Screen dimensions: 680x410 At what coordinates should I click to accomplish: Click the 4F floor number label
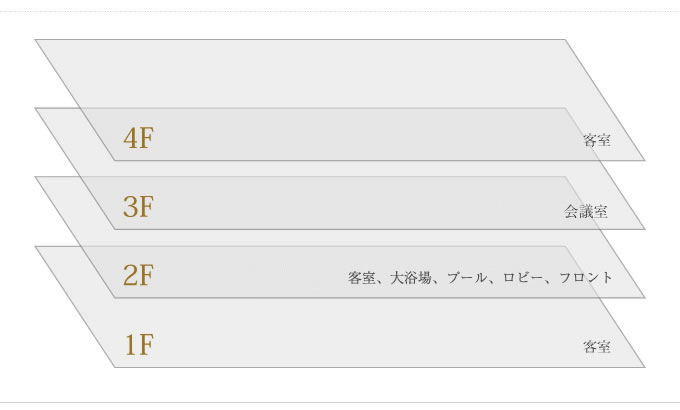click(x=138, y=138)
